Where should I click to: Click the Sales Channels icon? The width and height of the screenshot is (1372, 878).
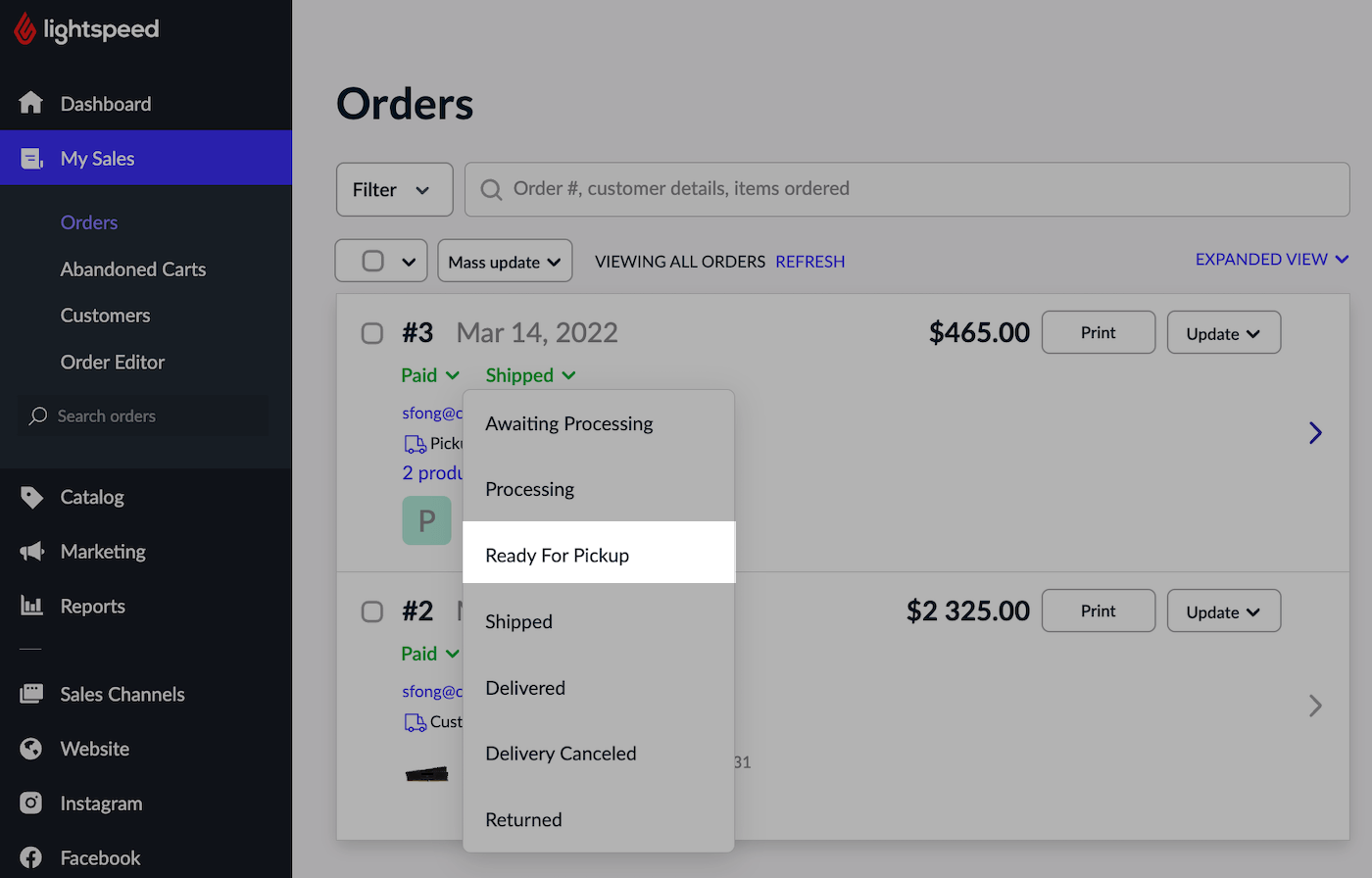pyautogui.click(x=31, y=694)
